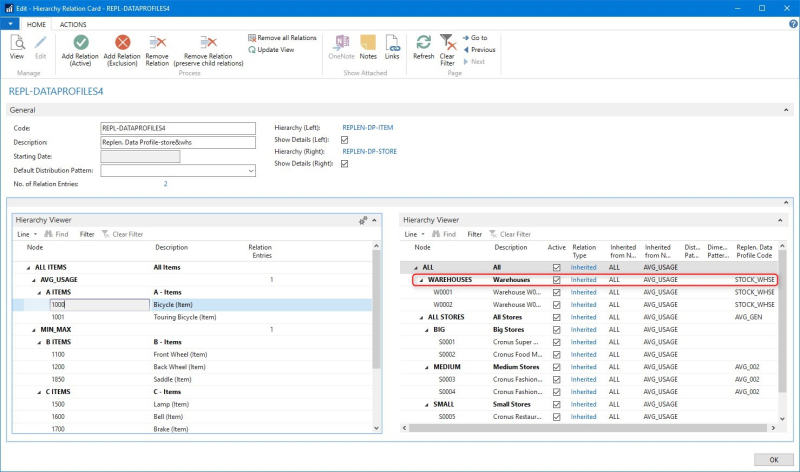Image resolution: width=800 pixels, height=472 pixels.
Task: Switch to the HOME tab
Action: click(x=36, y=24)
